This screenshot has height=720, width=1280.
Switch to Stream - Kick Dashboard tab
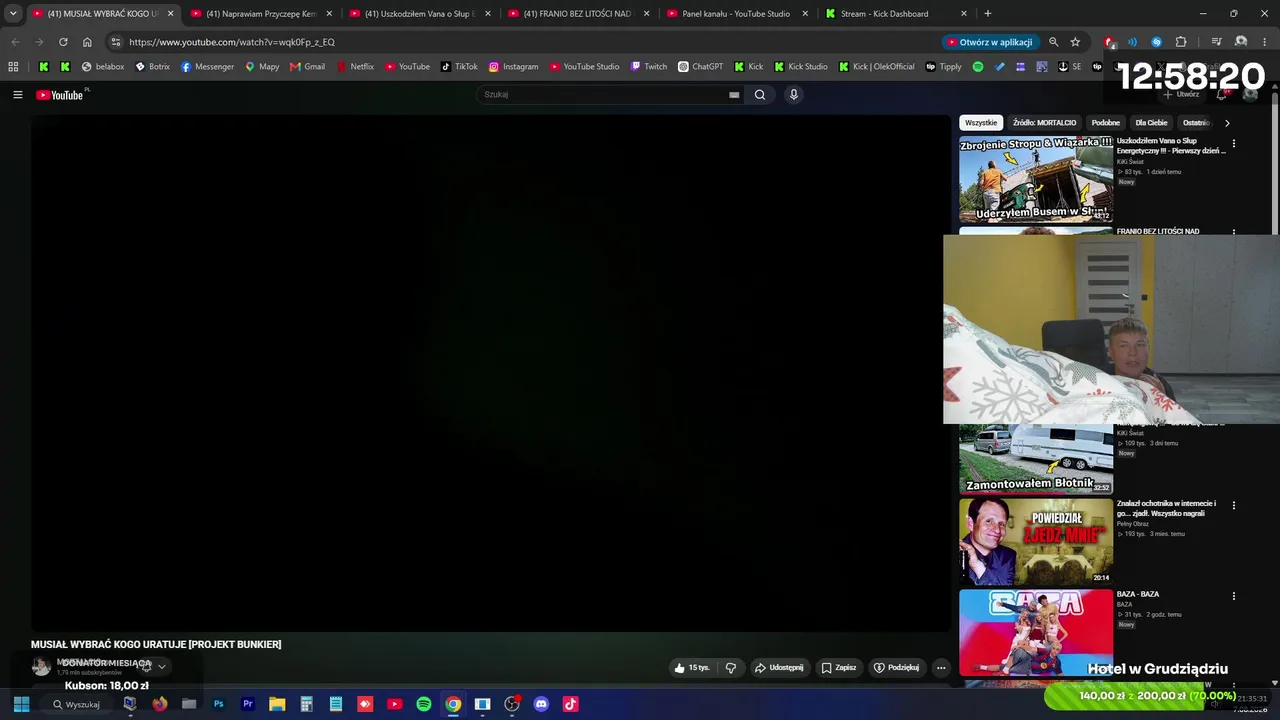pos(895,14)
